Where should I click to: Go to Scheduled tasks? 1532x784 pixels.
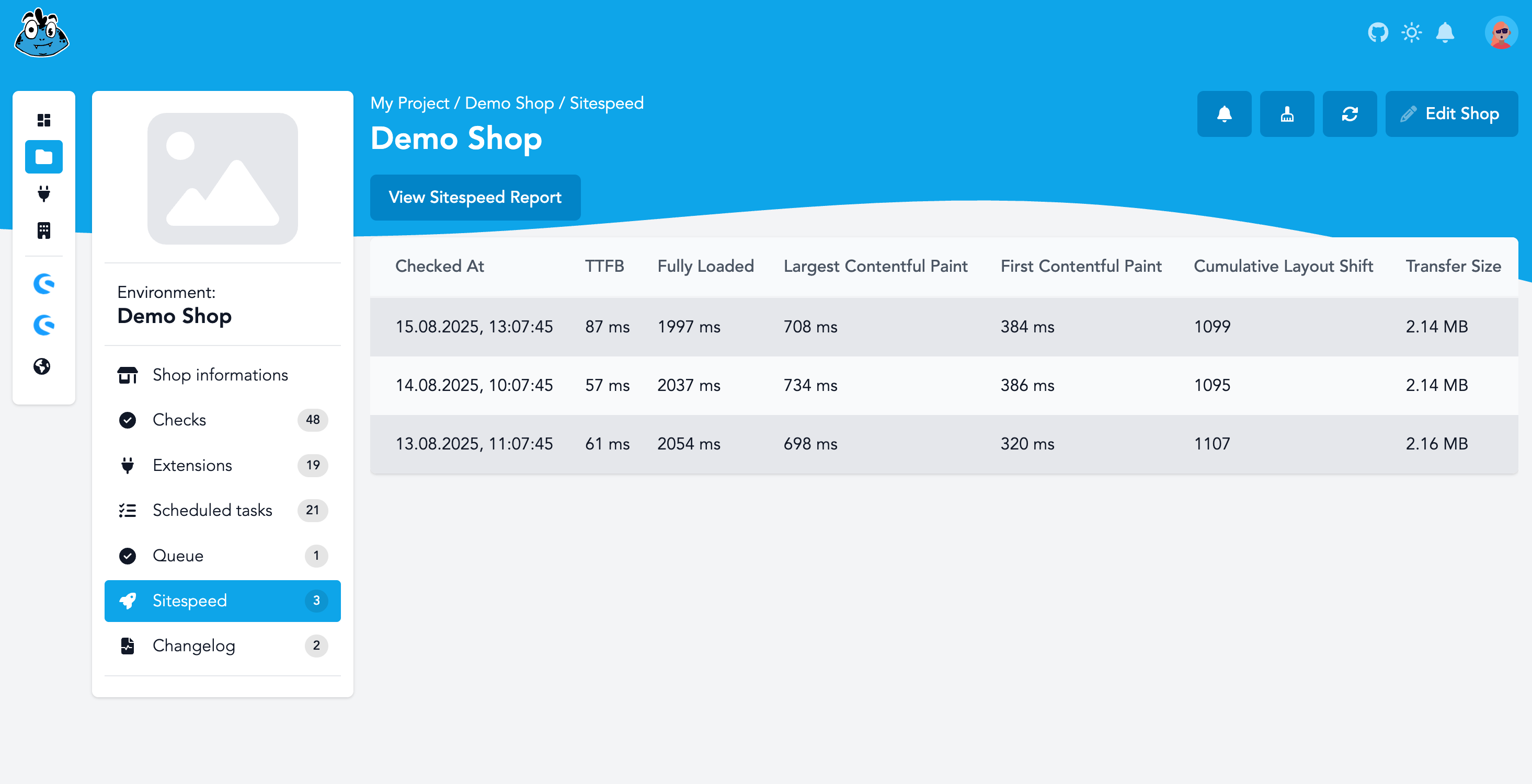point(212,510)
